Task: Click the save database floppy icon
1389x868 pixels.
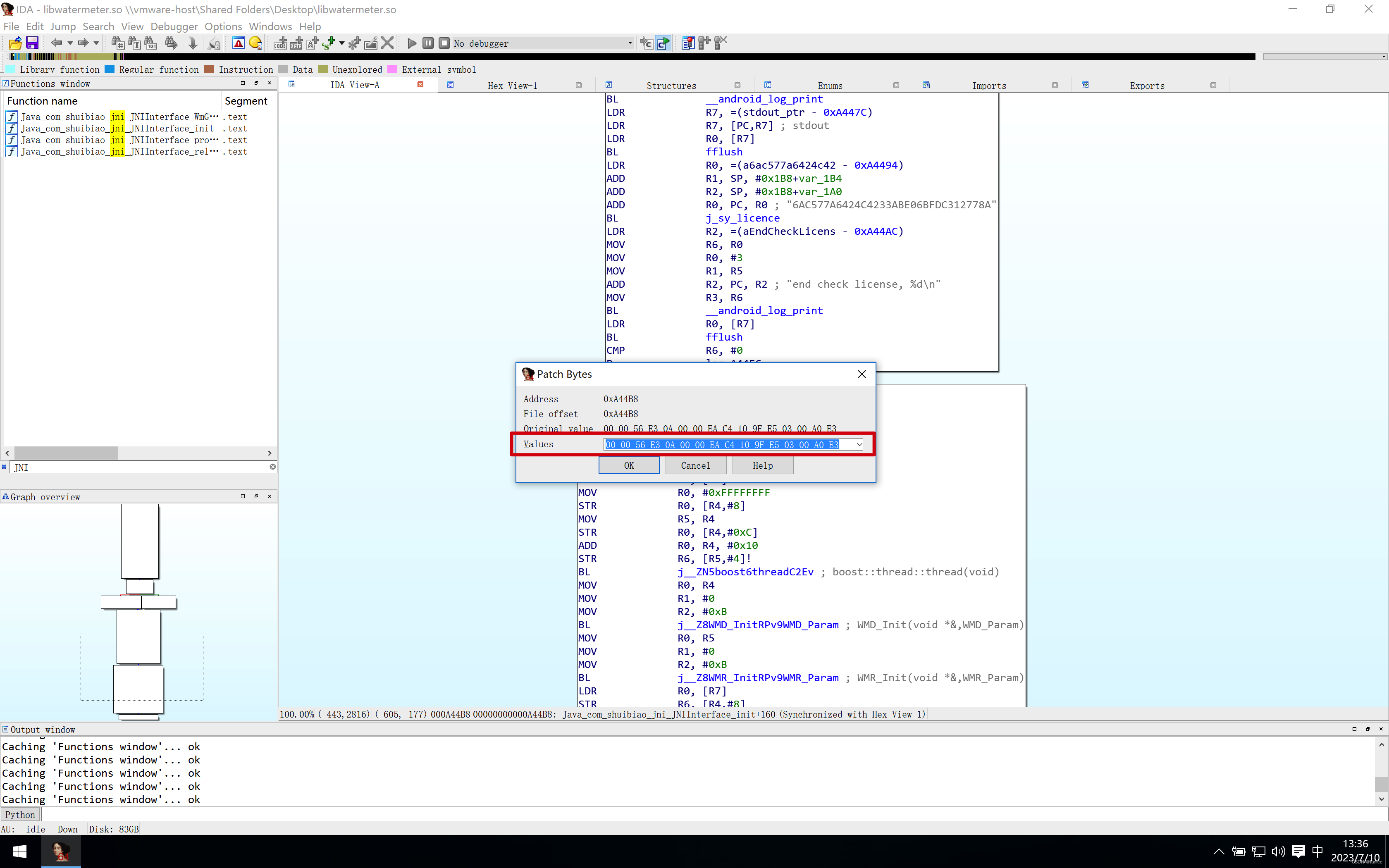Action: [x=32, y=43]
